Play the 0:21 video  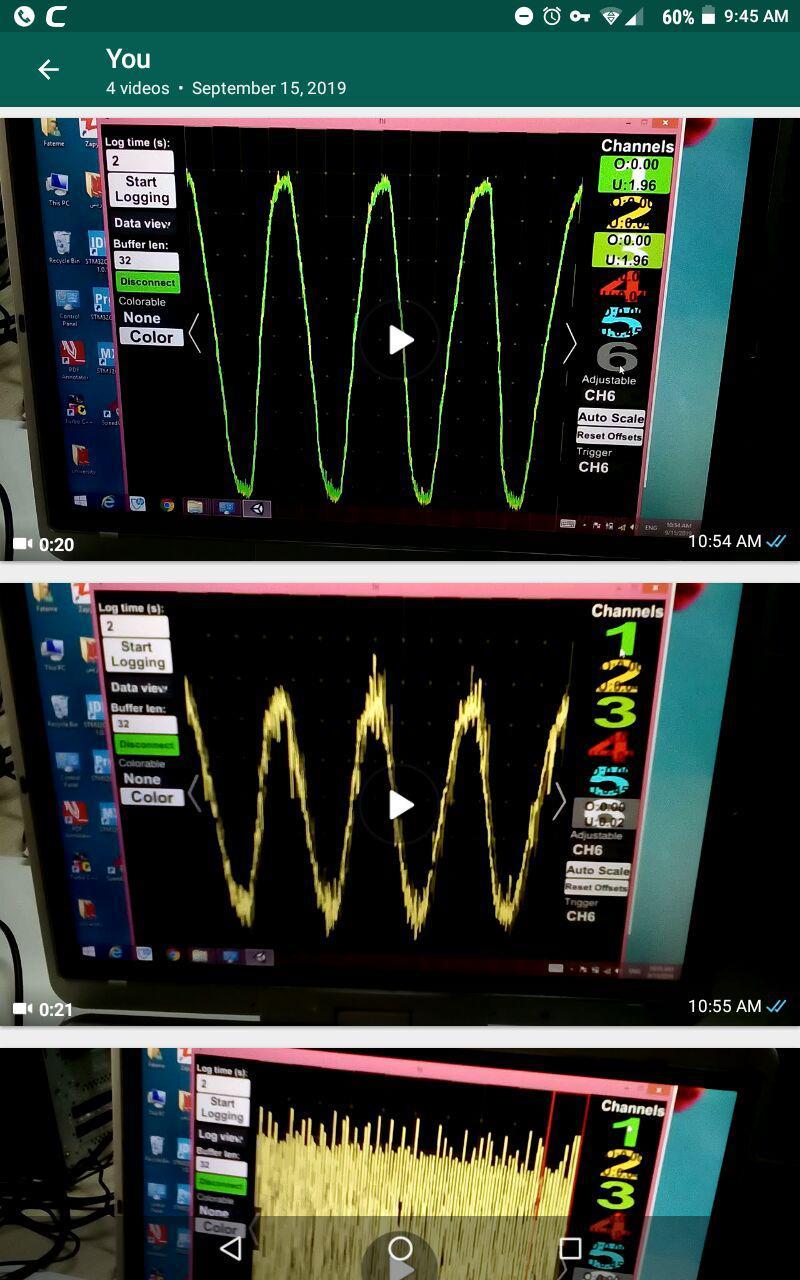click(400, 805)
